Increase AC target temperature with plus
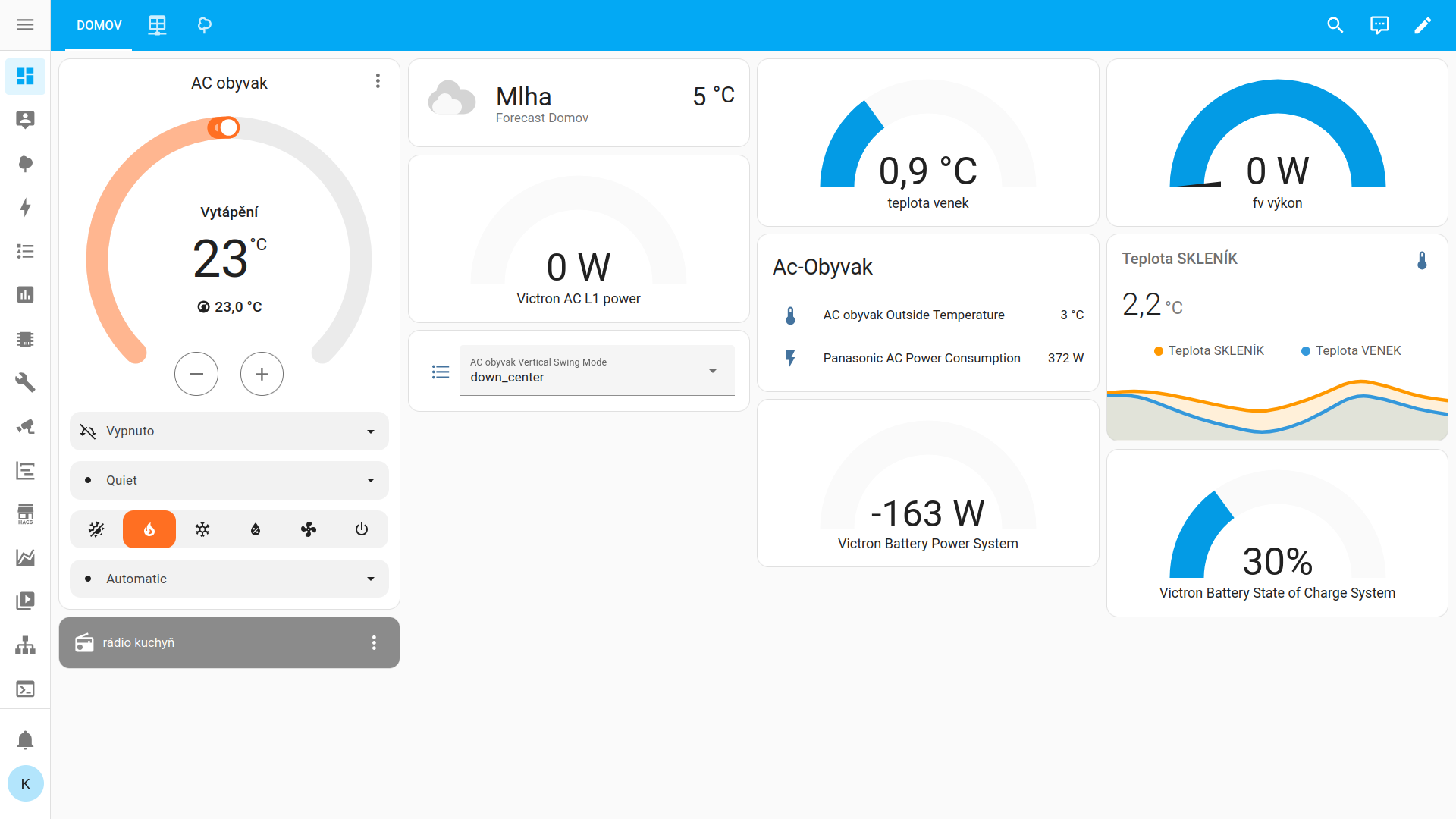Image resolution: width=1456 pixels, height=819 pixels. pos(262,374)
